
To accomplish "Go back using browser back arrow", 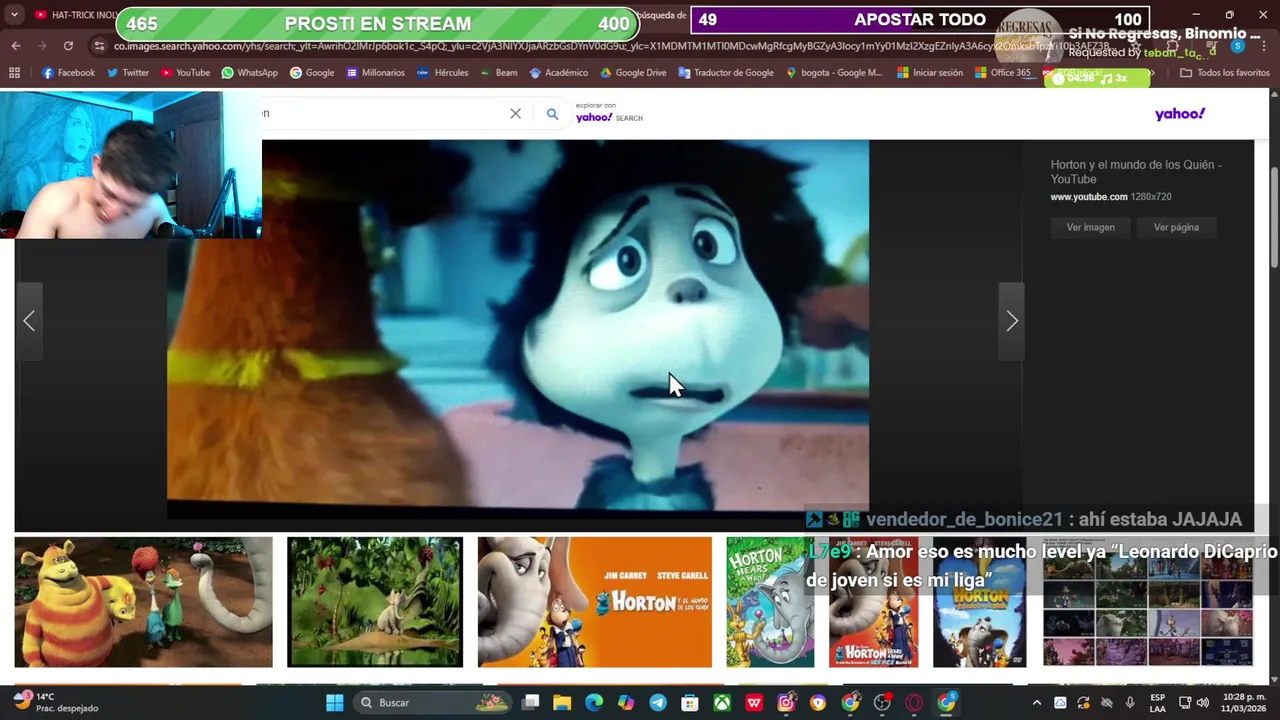I will point(15,46).
